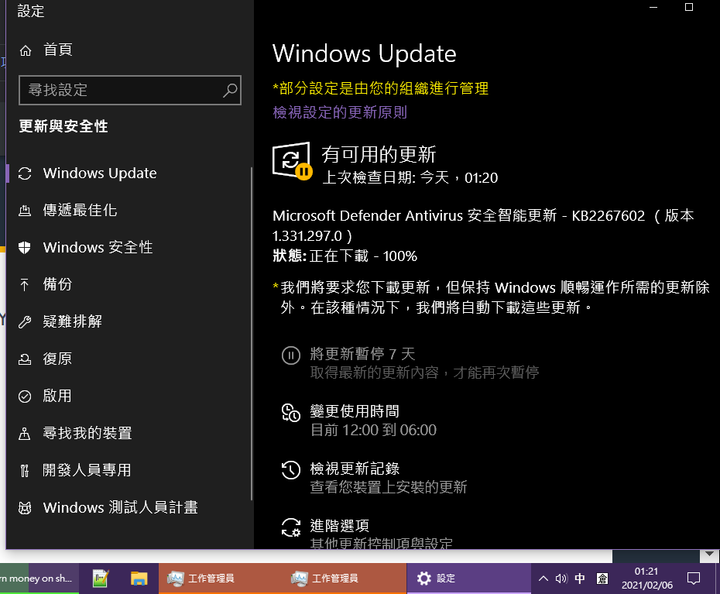Click the sidebar vertical scrollbar
The height and width of the screenshot is (594, 720).
point(252,334)
